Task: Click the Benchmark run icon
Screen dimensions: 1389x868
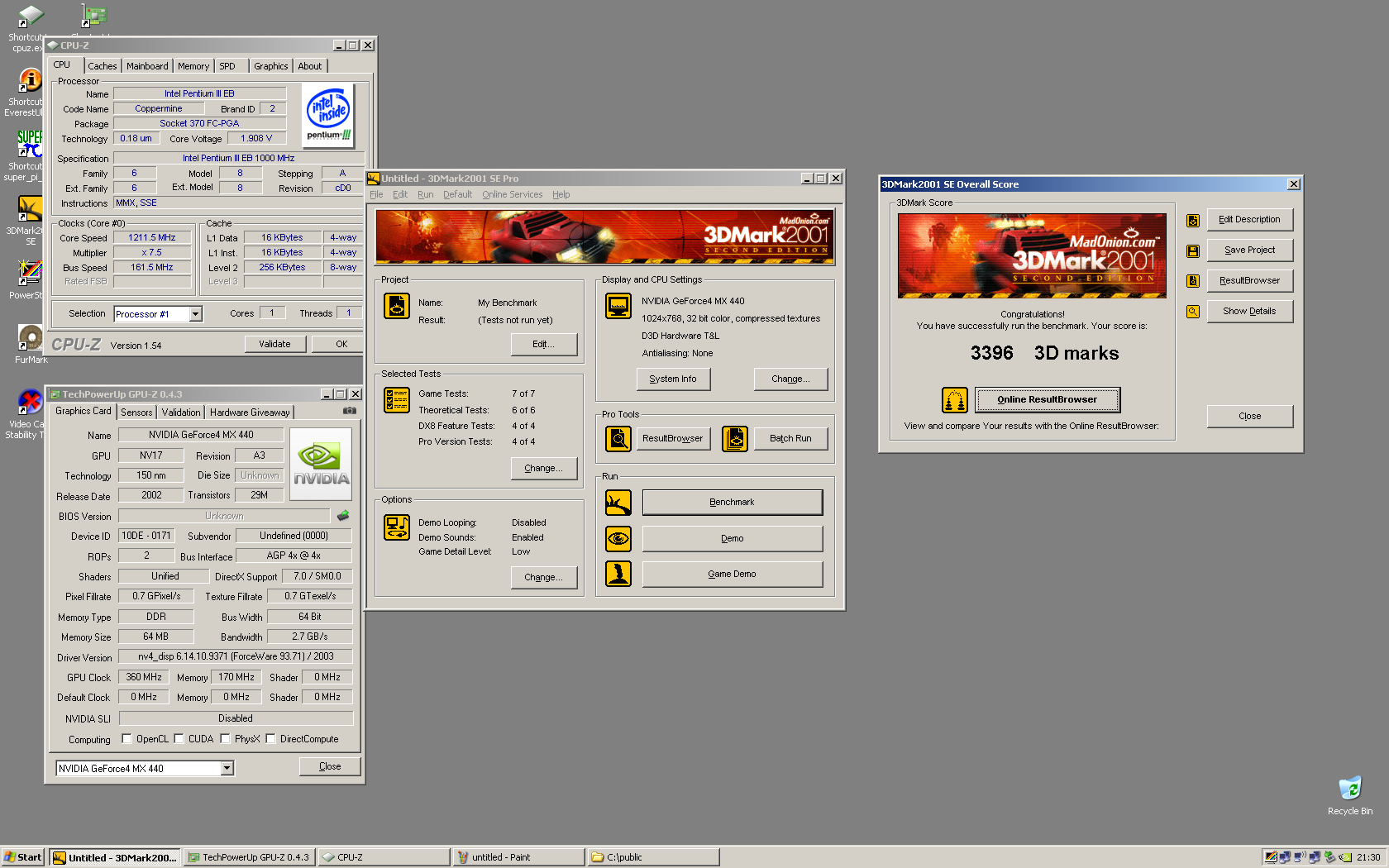Action: (618, 503)
